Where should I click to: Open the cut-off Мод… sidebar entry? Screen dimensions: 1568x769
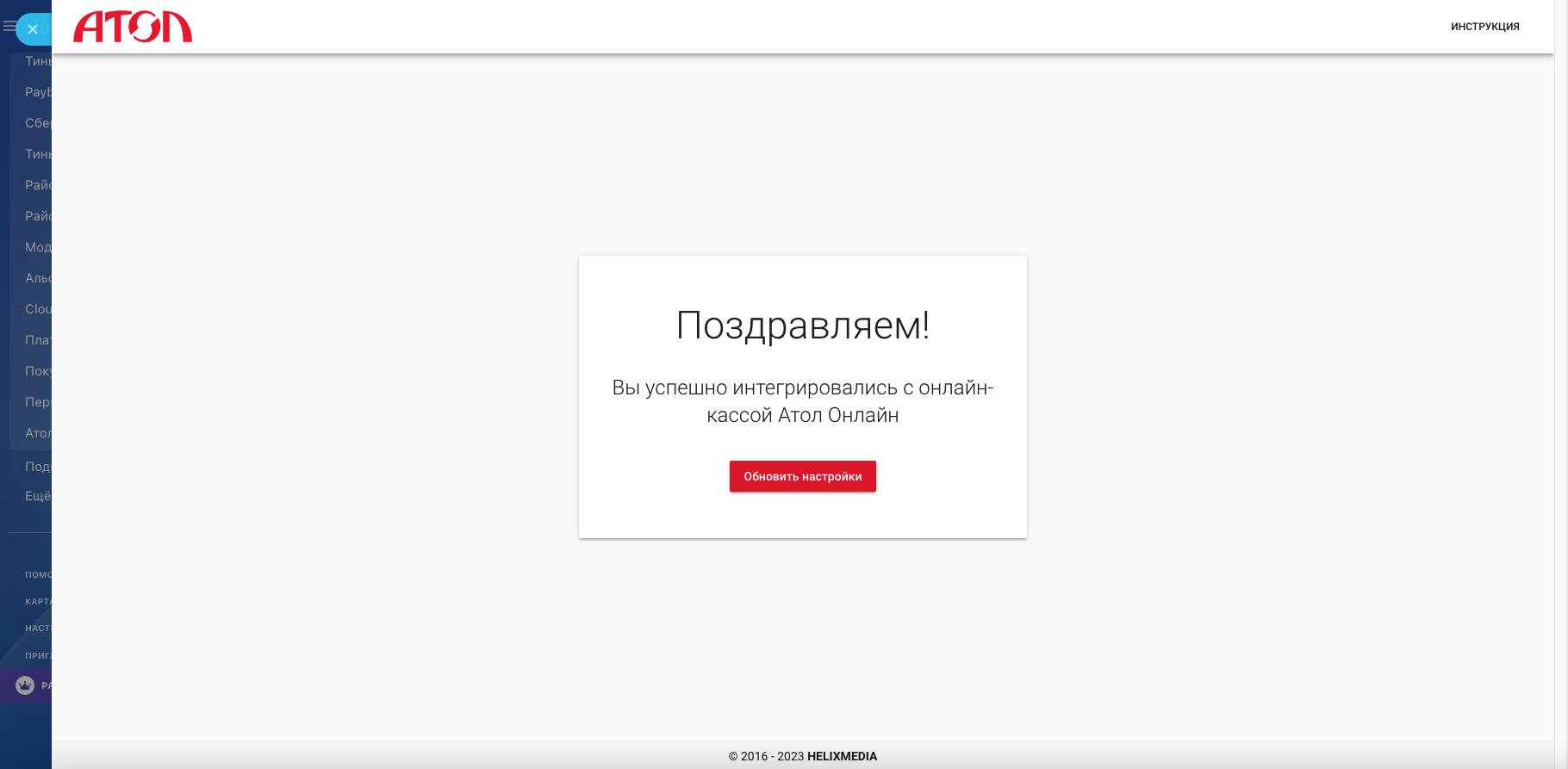point(38,247)
